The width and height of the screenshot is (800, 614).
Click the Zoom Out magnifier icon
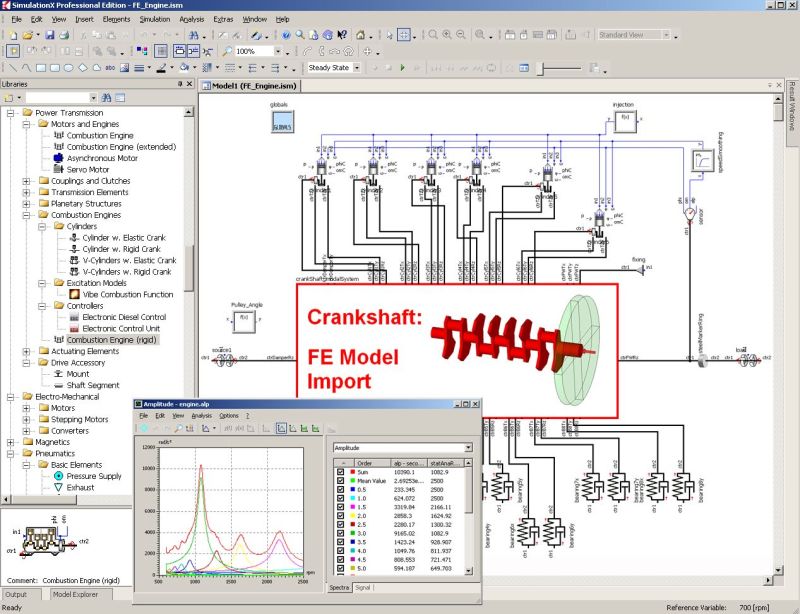pyautogui.click(x=461, y=35)
